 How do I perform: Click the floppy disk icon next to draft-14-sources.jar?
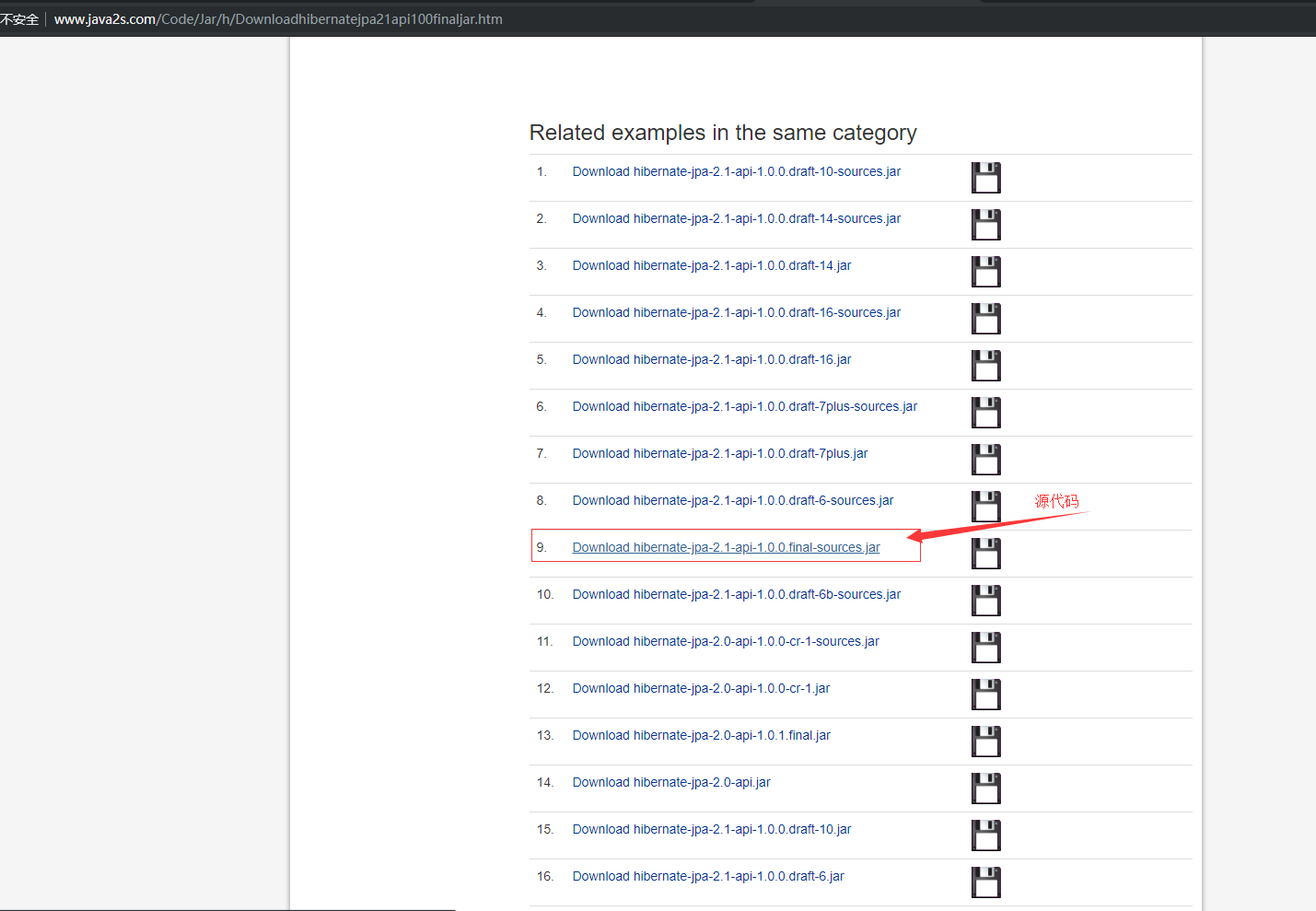[x=985, y=225]
